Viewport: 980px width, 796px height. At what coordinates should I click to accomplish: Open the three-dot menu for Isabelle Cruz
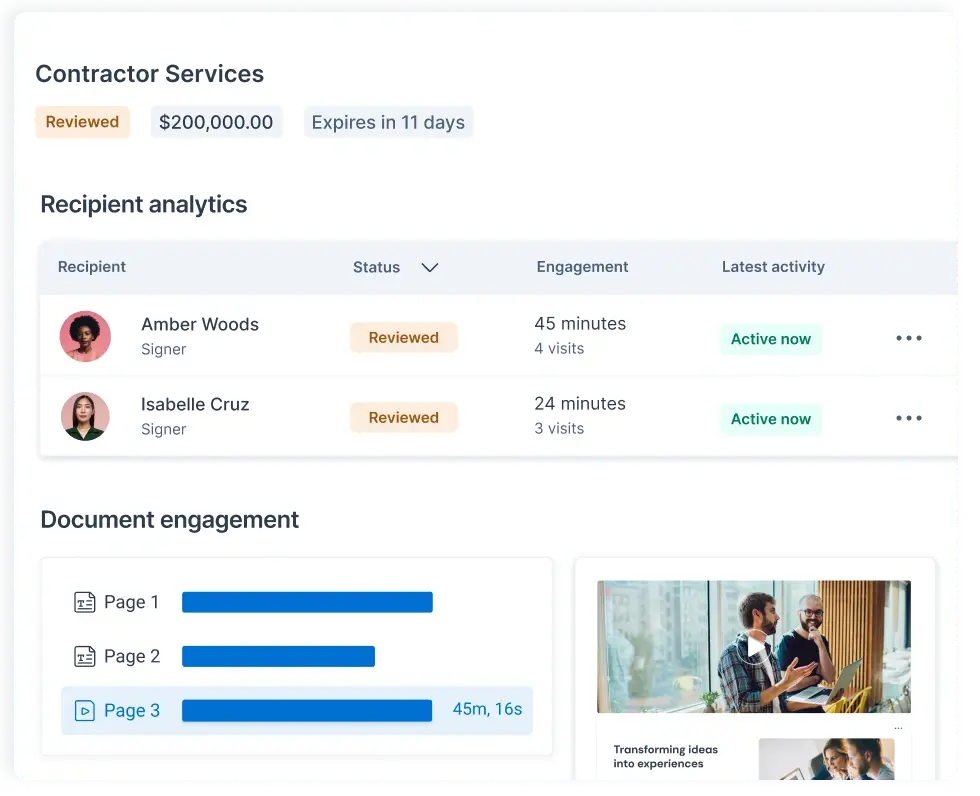coord(908,418)
